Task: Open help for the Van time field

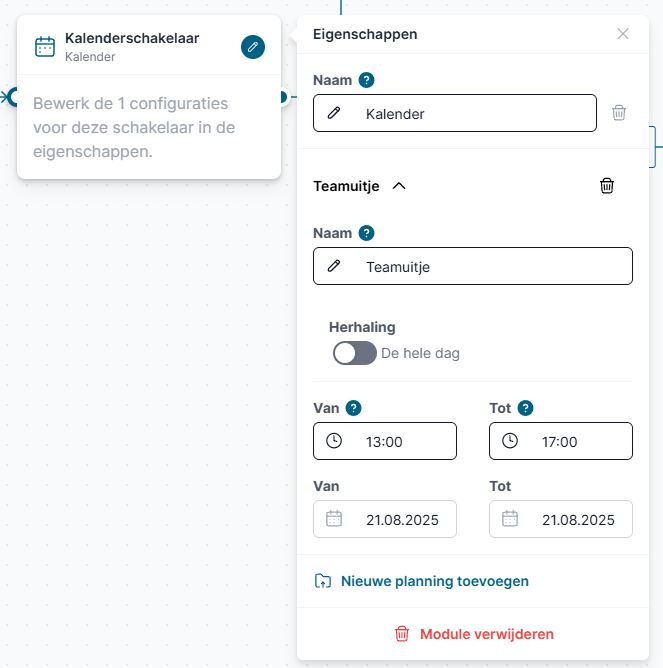Action: pos(353,407)
